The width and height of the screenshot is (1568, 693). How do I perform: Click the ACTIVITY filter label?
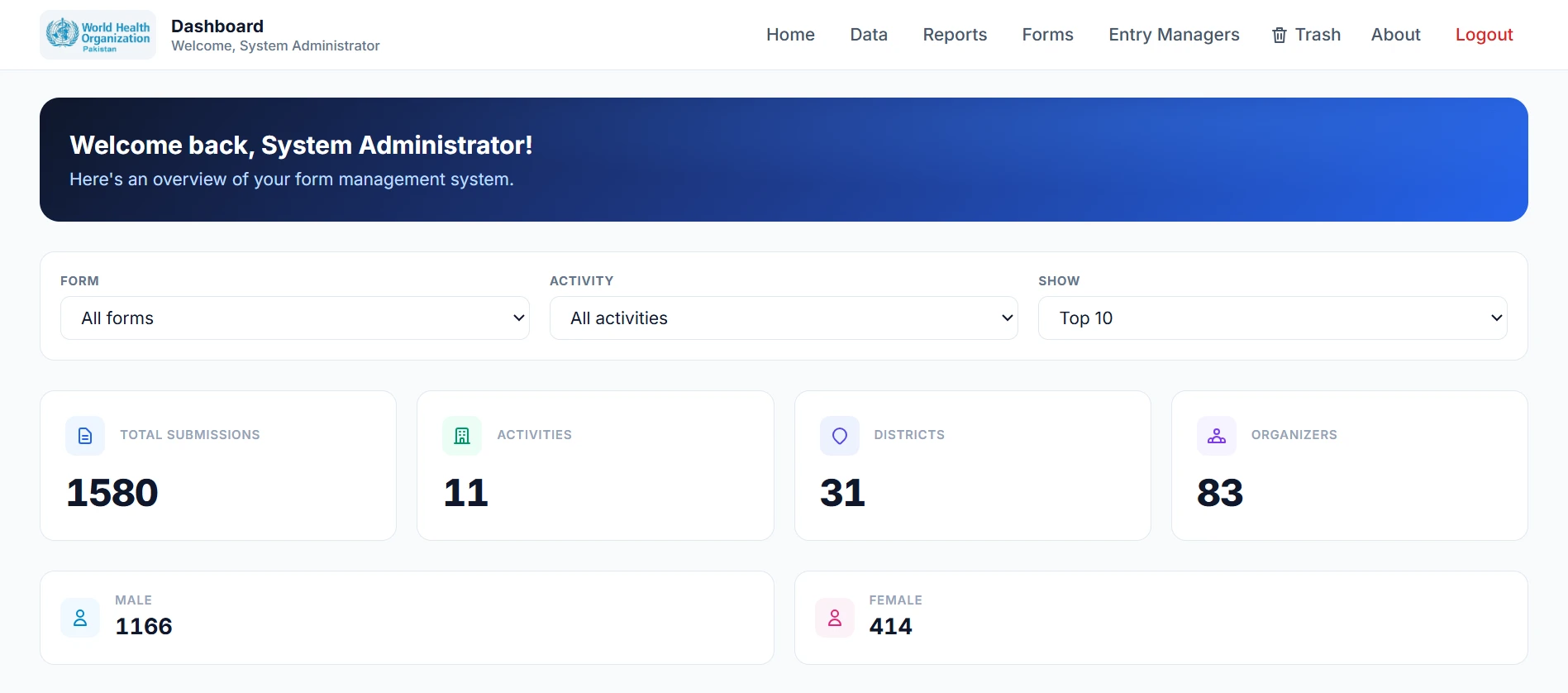tap(581, 281)
